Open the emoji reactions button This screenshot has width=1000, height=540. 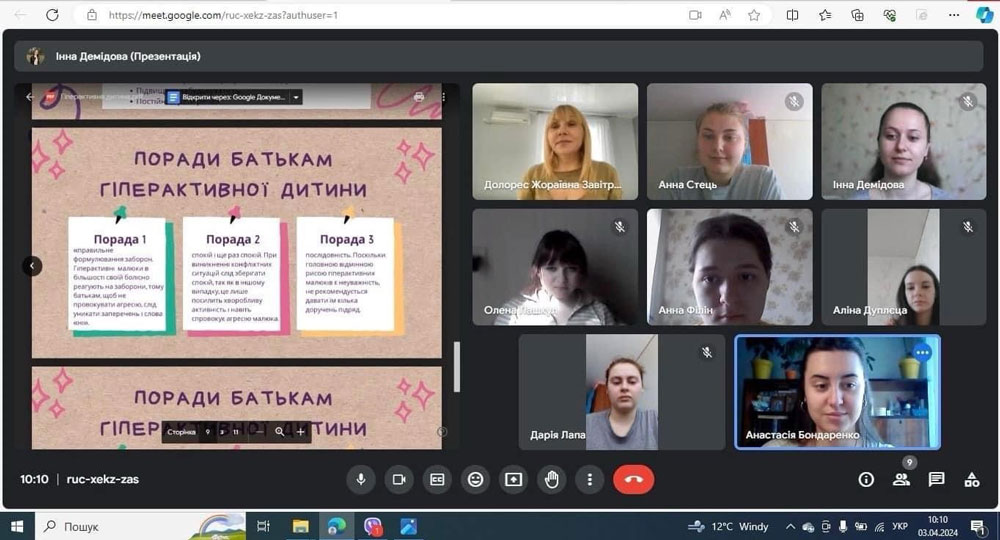475,479
